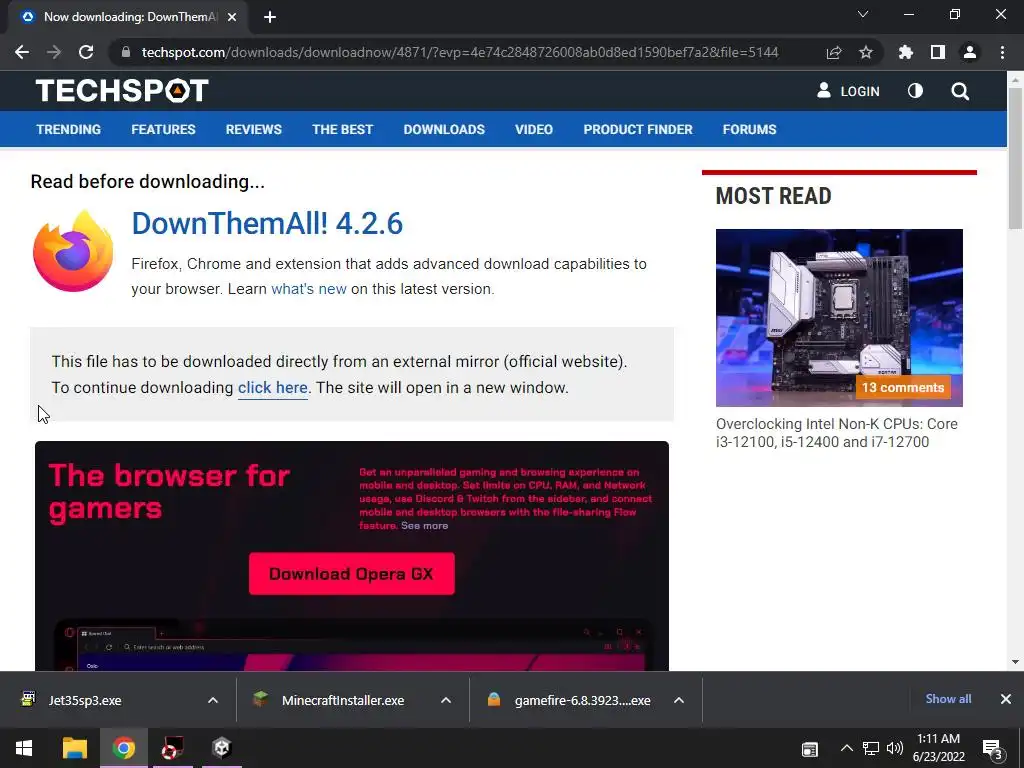Open the Chrome side panel icon
Image resolution: width=1024 pixels, height=768 pixels.
(938, 52)
